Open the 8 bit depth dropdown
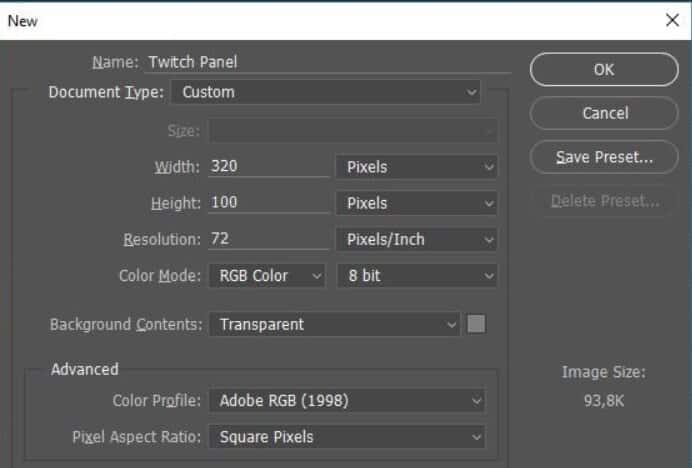Screen dimensions: 692x468 click(416, 276)
